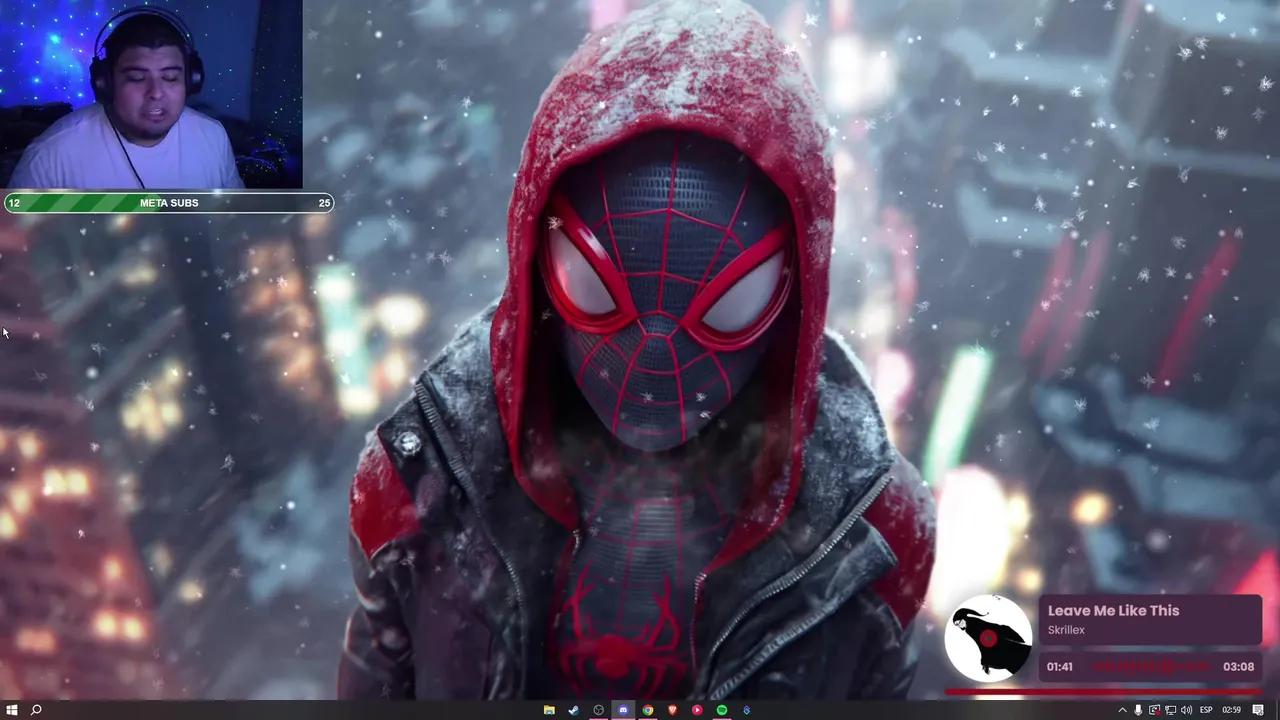Open the network tray icon
The width and height of the screenshot is (1280, 720).
1170,710
